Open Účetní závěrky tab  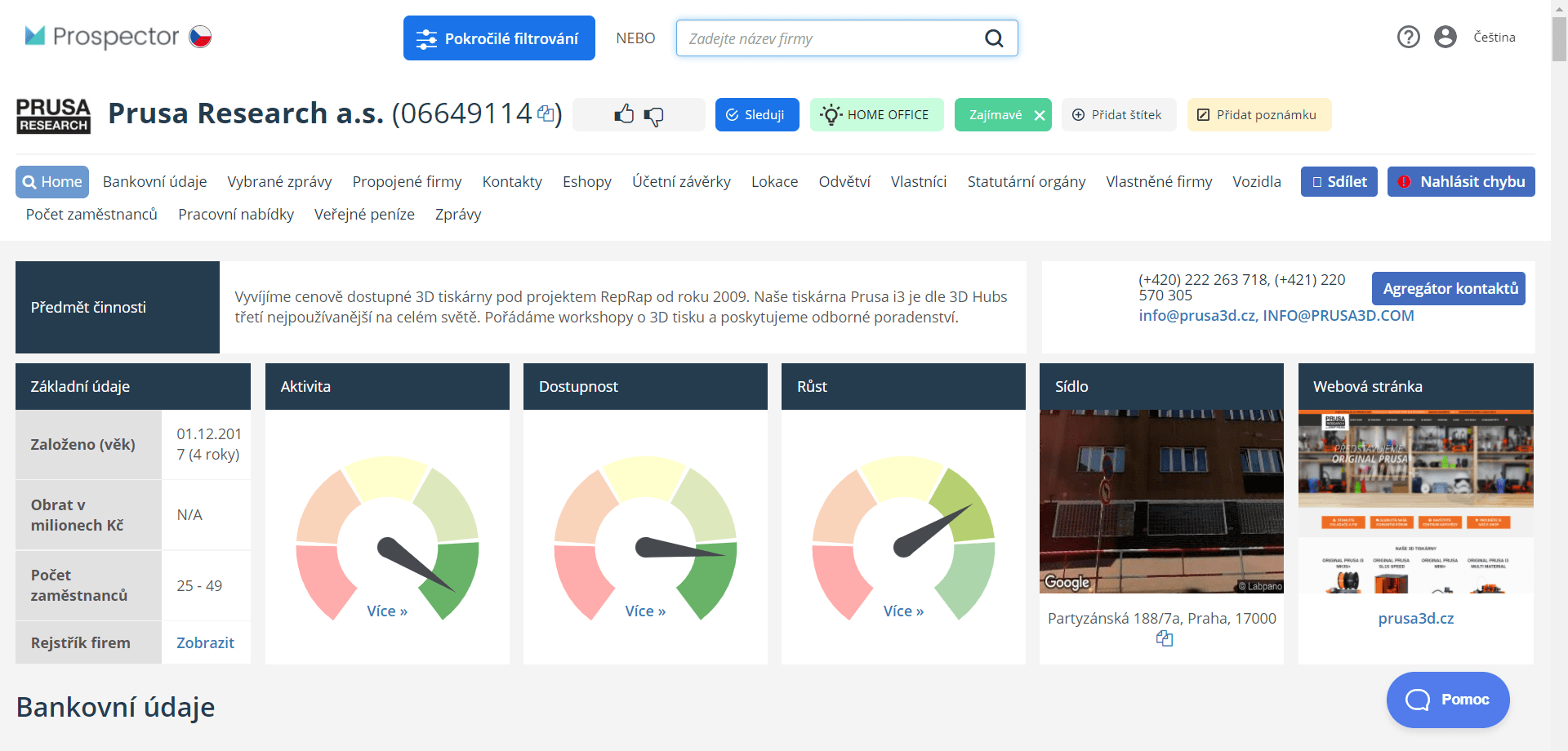click(681, 182)
